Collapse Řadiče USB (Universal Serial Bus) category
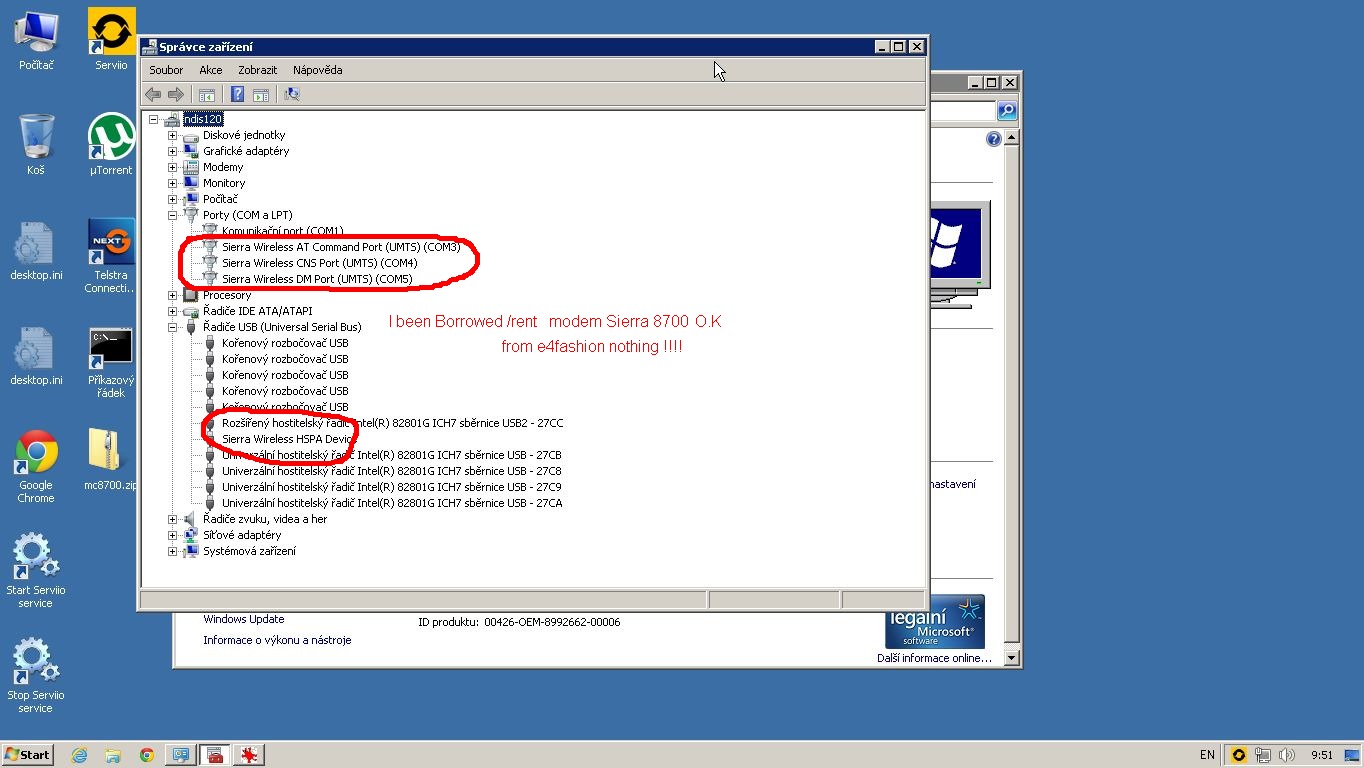 [x=172, y=327]
